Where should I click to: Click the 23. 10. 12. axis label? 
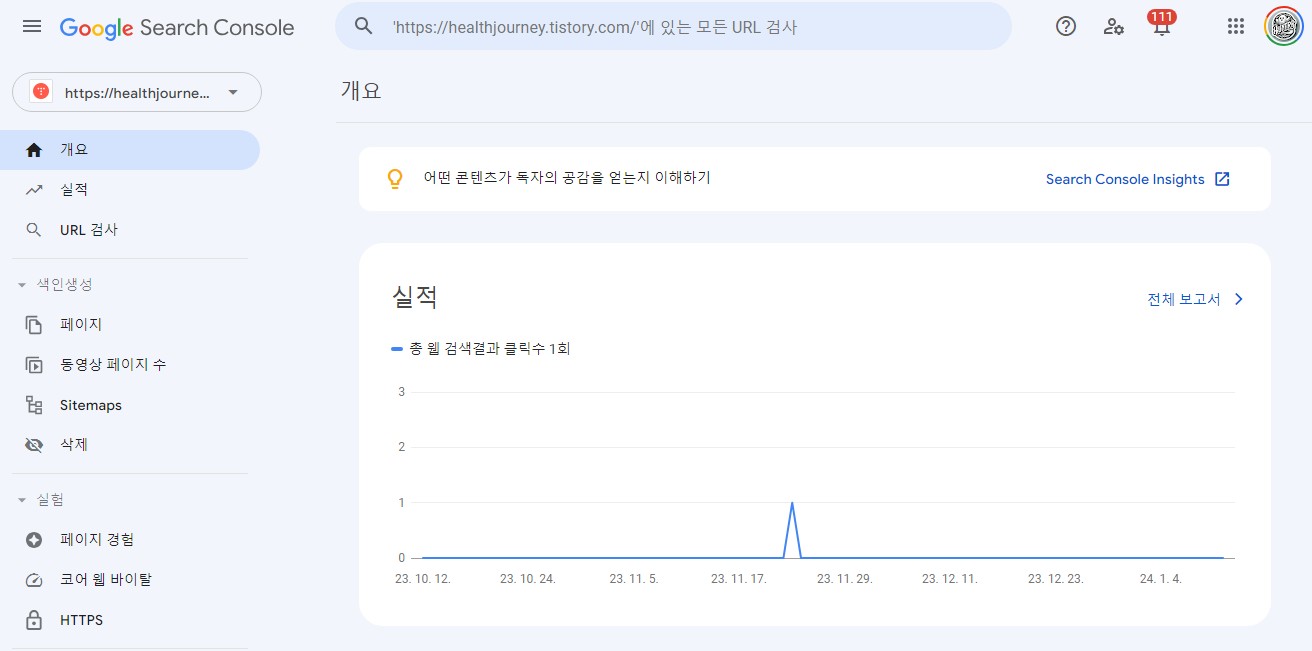[x=423, y=579]
